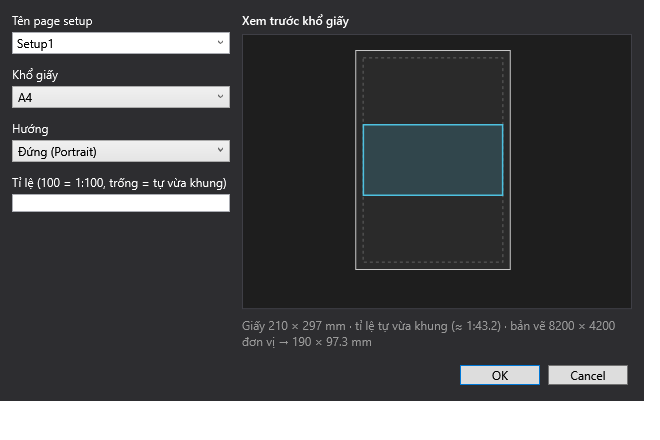The width and height of the screenshot is (660, 440).
Task: Confirm with the OK button
Action: (x=500, y=375)
